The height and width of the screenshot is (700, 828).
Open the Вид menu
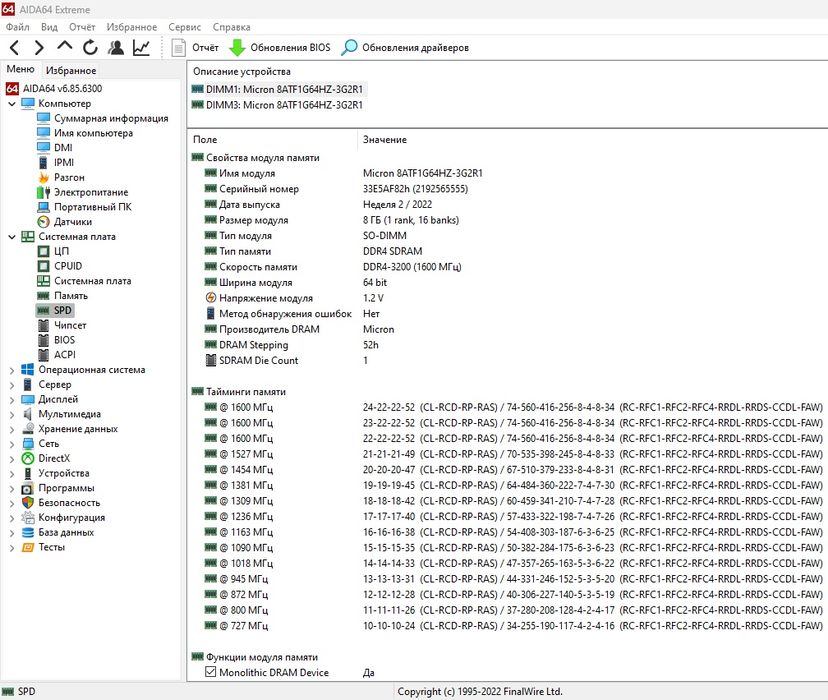(49, 27)
